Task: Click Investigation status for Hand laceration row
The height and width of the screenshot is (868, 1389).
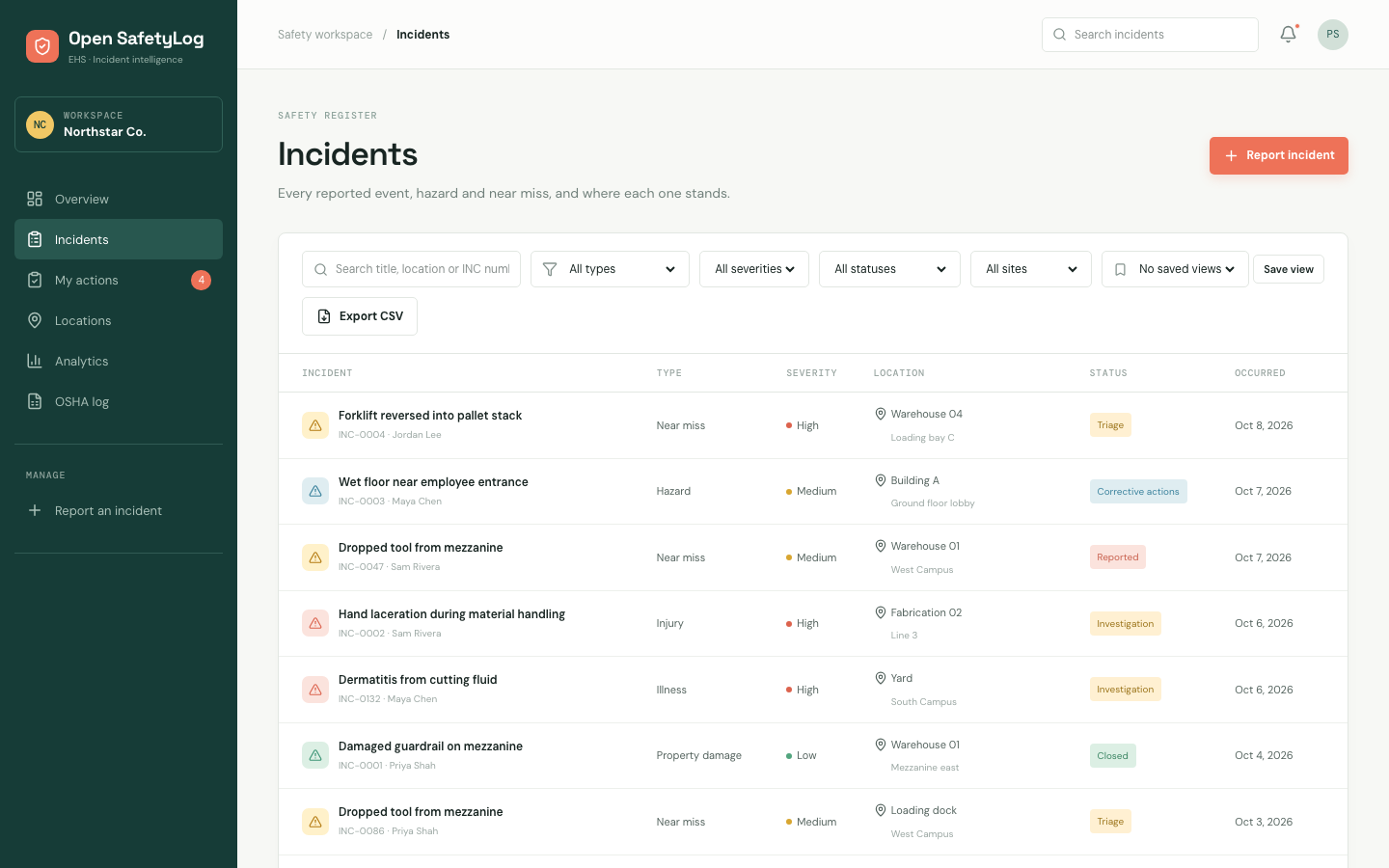Action: (x=1126, y=623)
